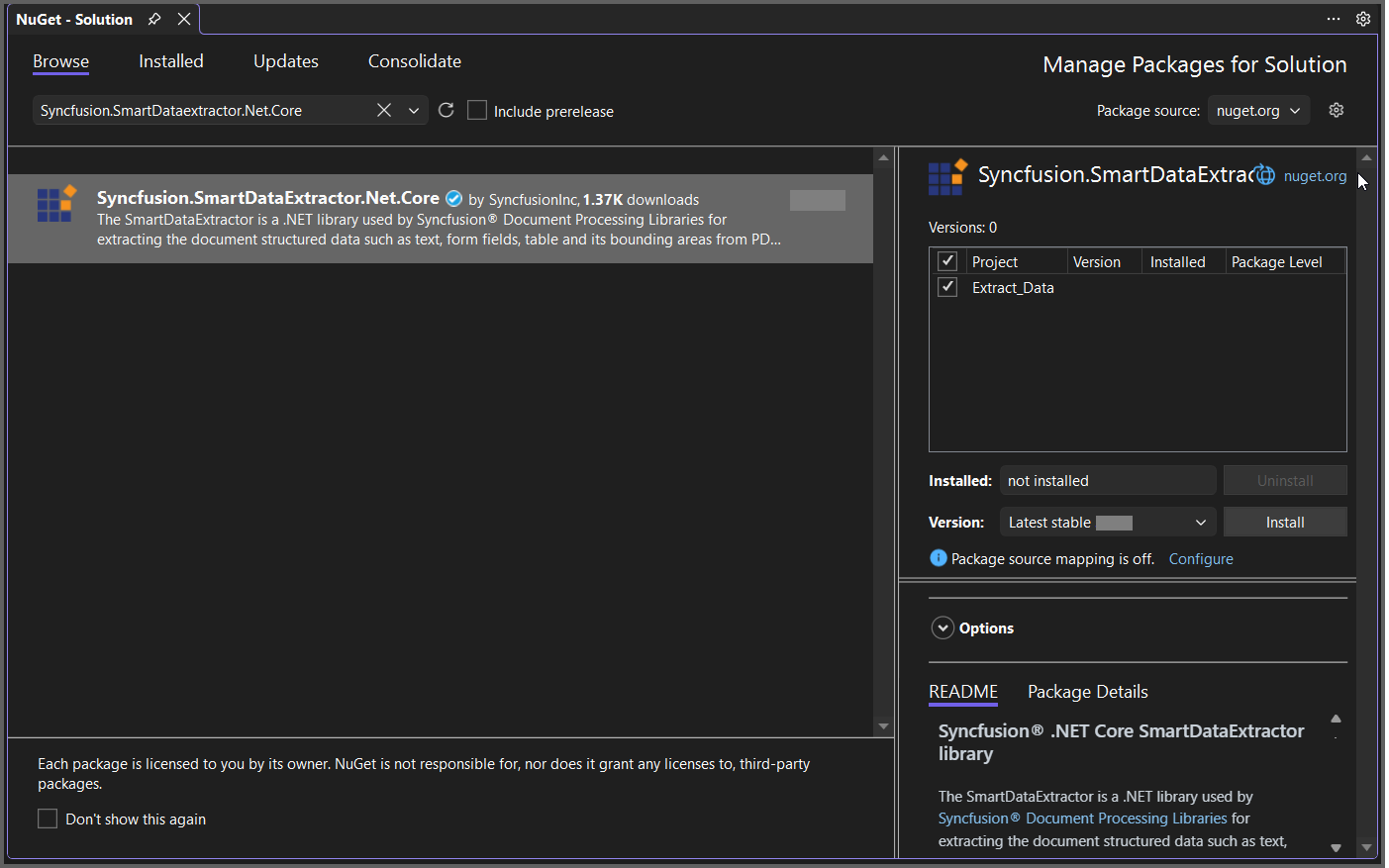The image size is (1389, 868).
Task: Close the NuGet - Solution tab
Action: click(x=184, y=19)
